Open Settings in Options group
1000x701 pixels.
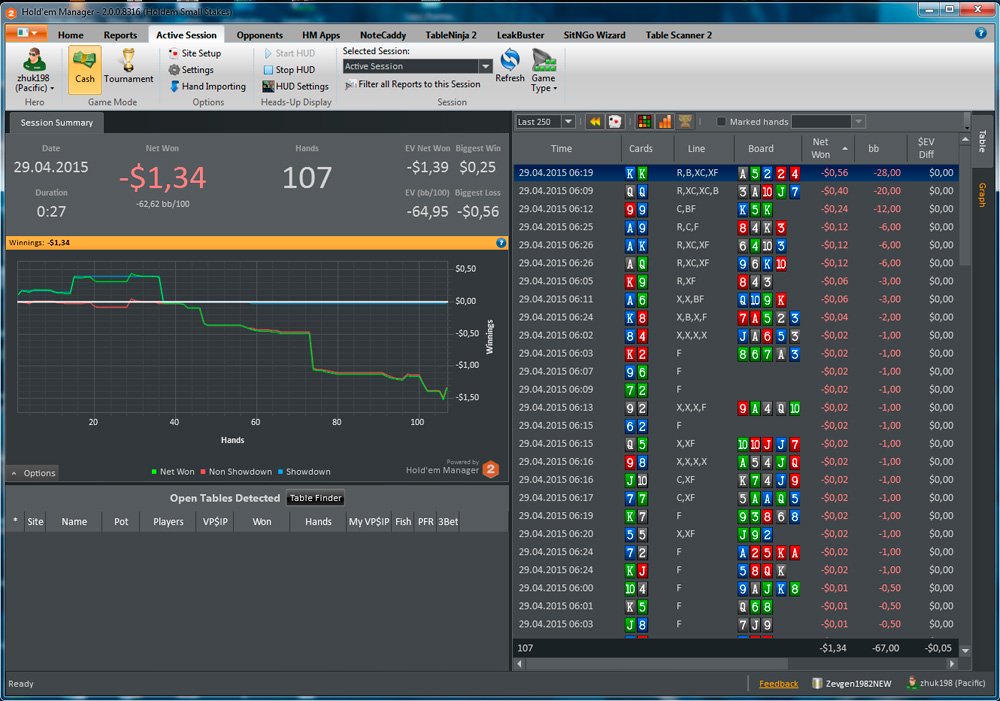pyautogui.click(x=191, y=70)
